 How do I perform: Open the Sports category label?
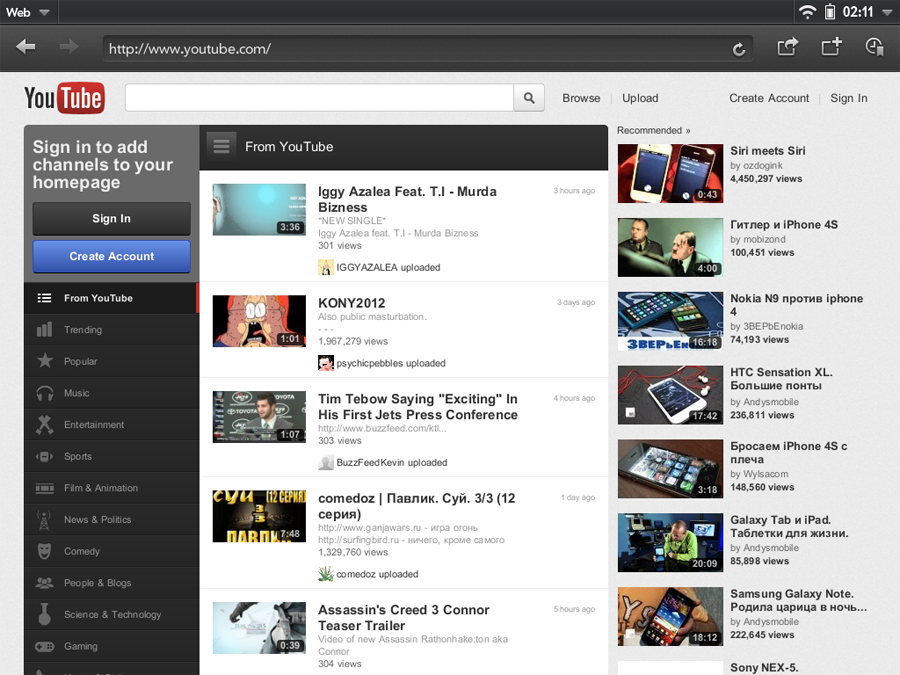[x=77, y=456]
